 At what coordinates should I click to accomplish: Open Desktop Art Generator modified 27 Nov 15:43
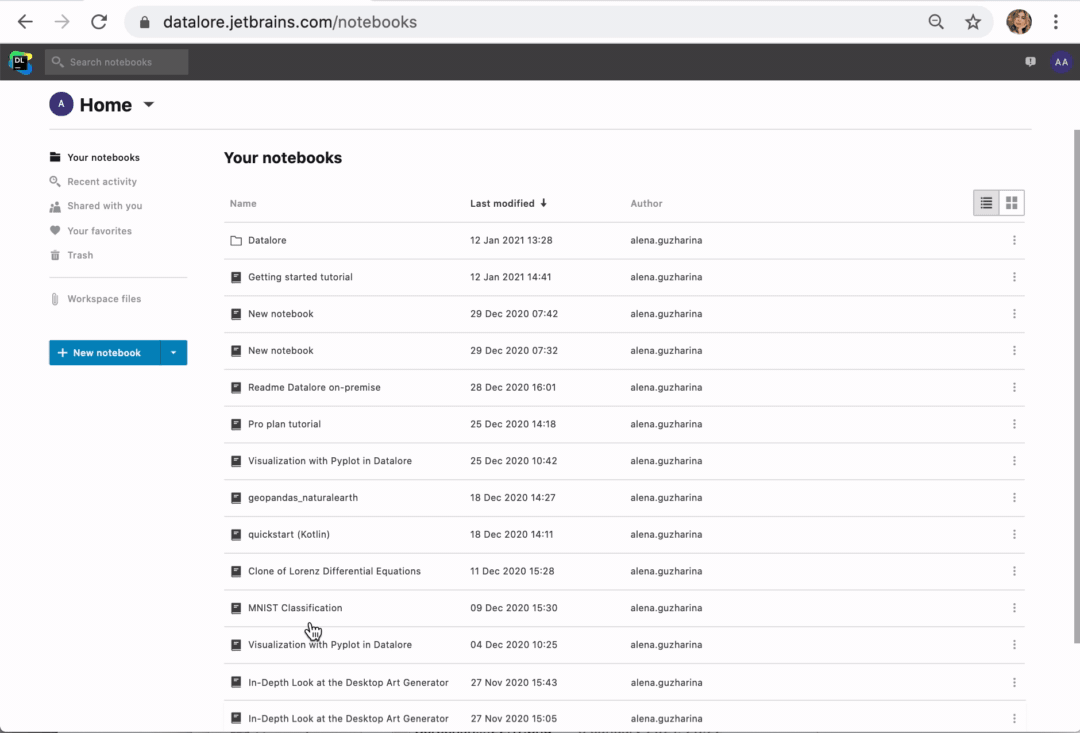click(x=348, y=683)
